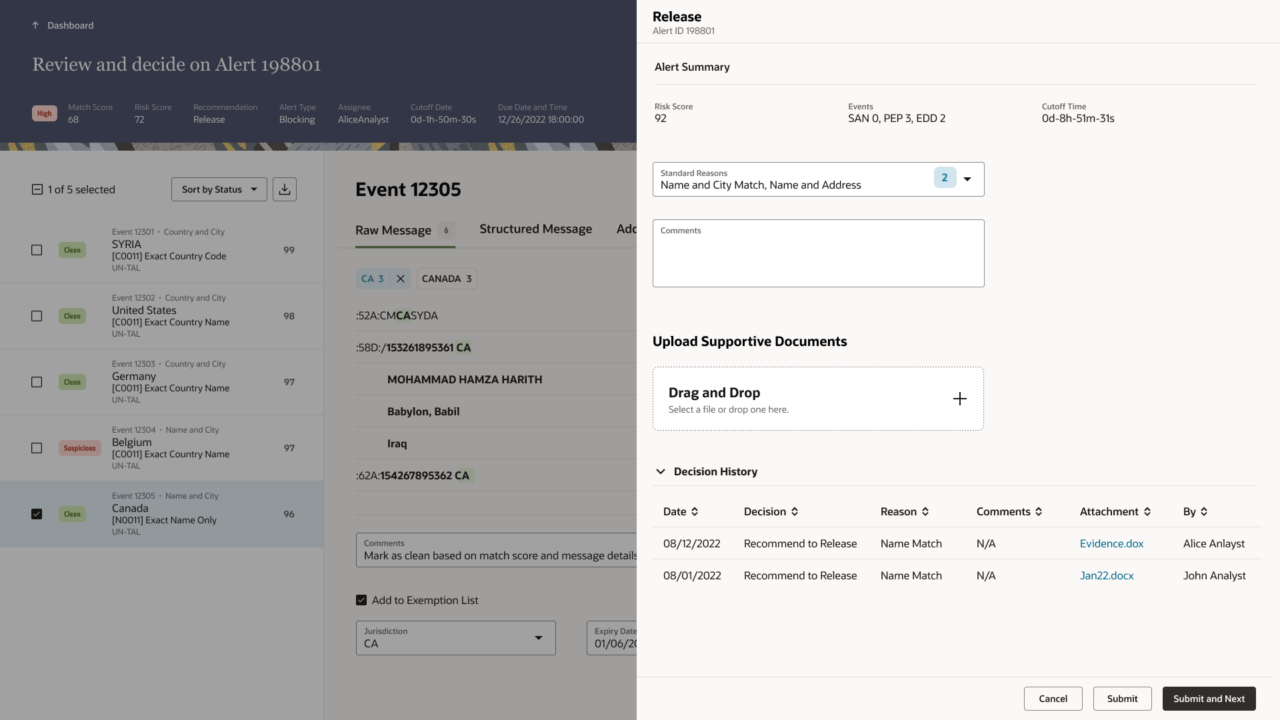1280x720 pixels.
Task: Check the Belgium event 12304 checkbox
Action: [x=37, y=448]
